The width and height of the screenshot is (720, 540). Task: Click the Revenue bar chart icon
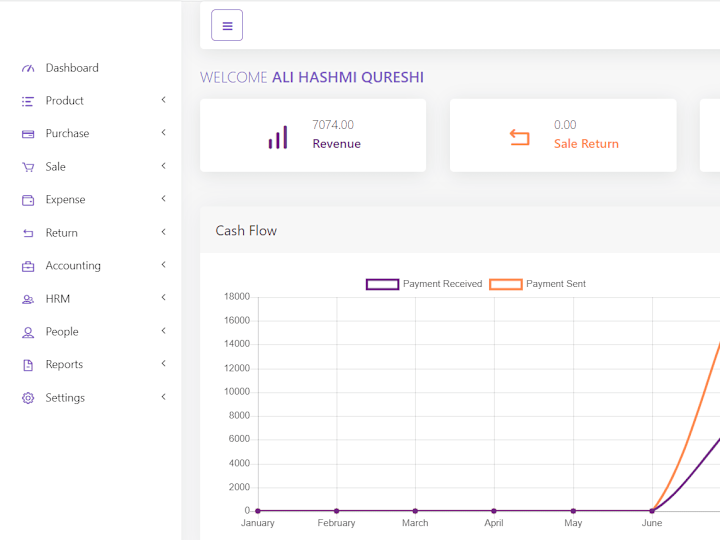[x=278, y=137]
